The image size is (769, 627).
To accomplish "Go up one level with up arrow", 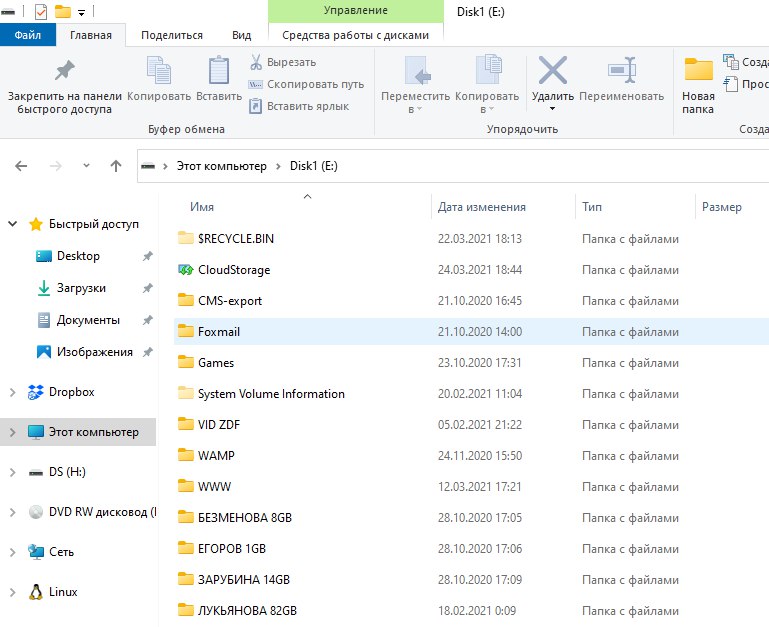I will (x=116, y=166).
